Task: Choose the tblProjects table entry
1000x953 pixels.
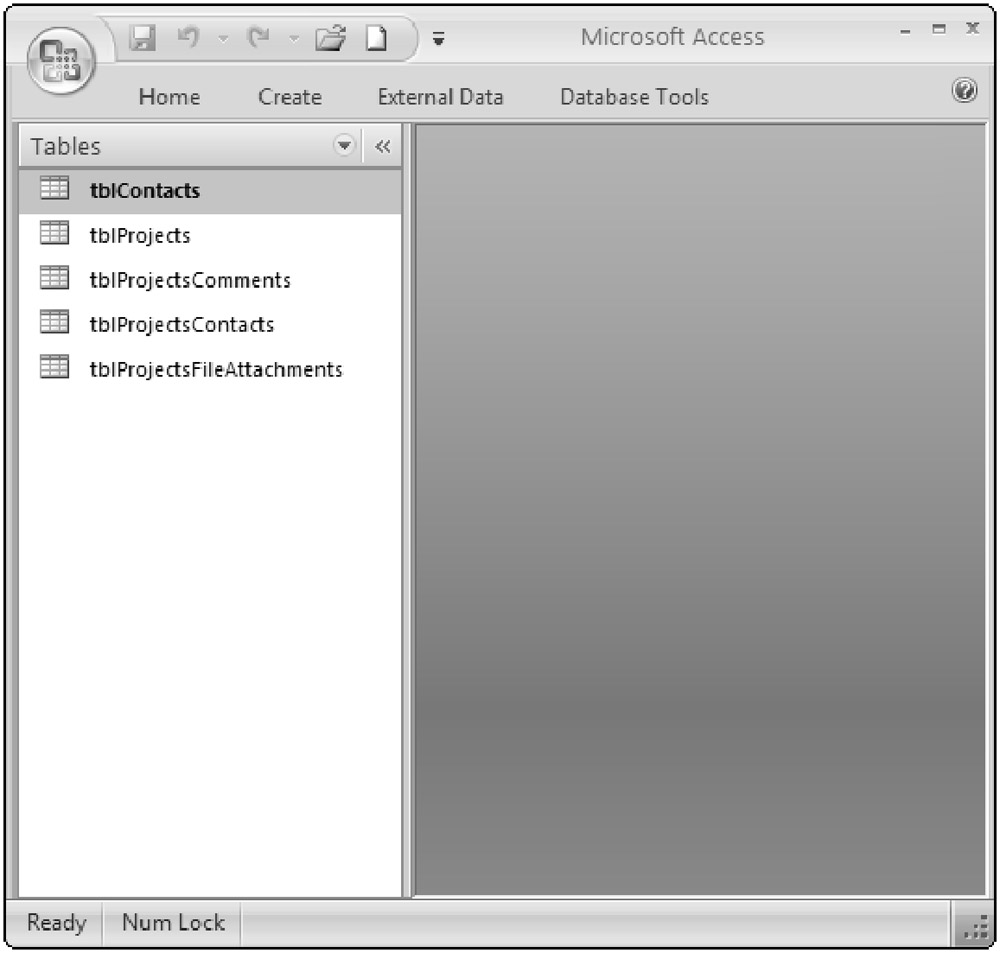Action: (x=139, y=235)
